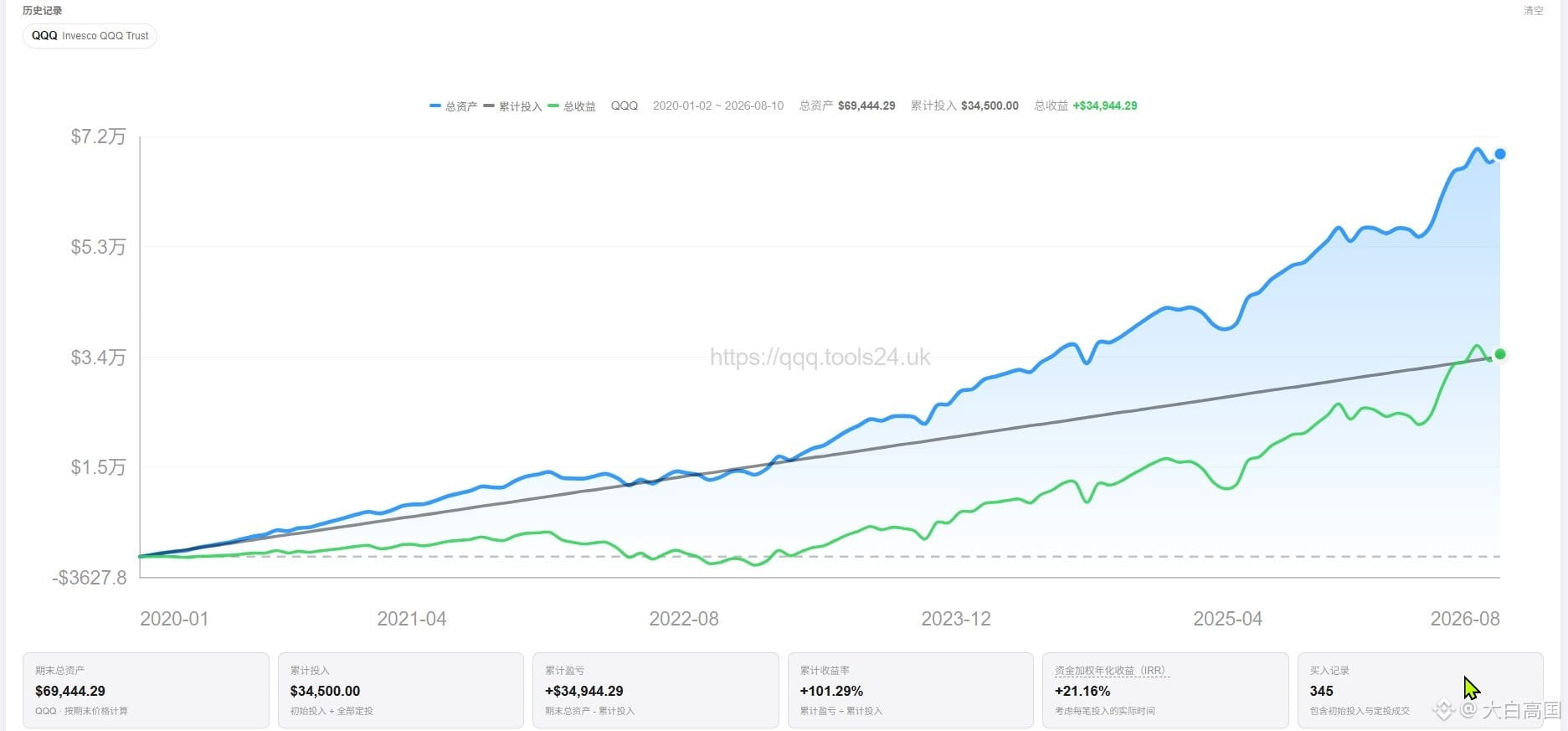
Task: Click the header total assets value $69,444.29
Action: (x=866, y=106)
